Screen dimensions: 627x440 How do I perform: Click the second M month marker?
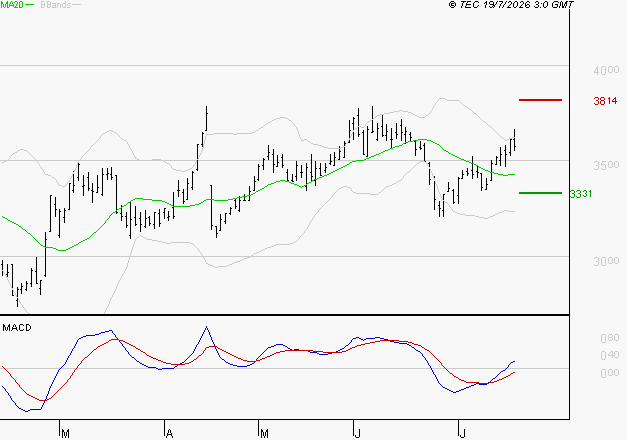(264, 433)
